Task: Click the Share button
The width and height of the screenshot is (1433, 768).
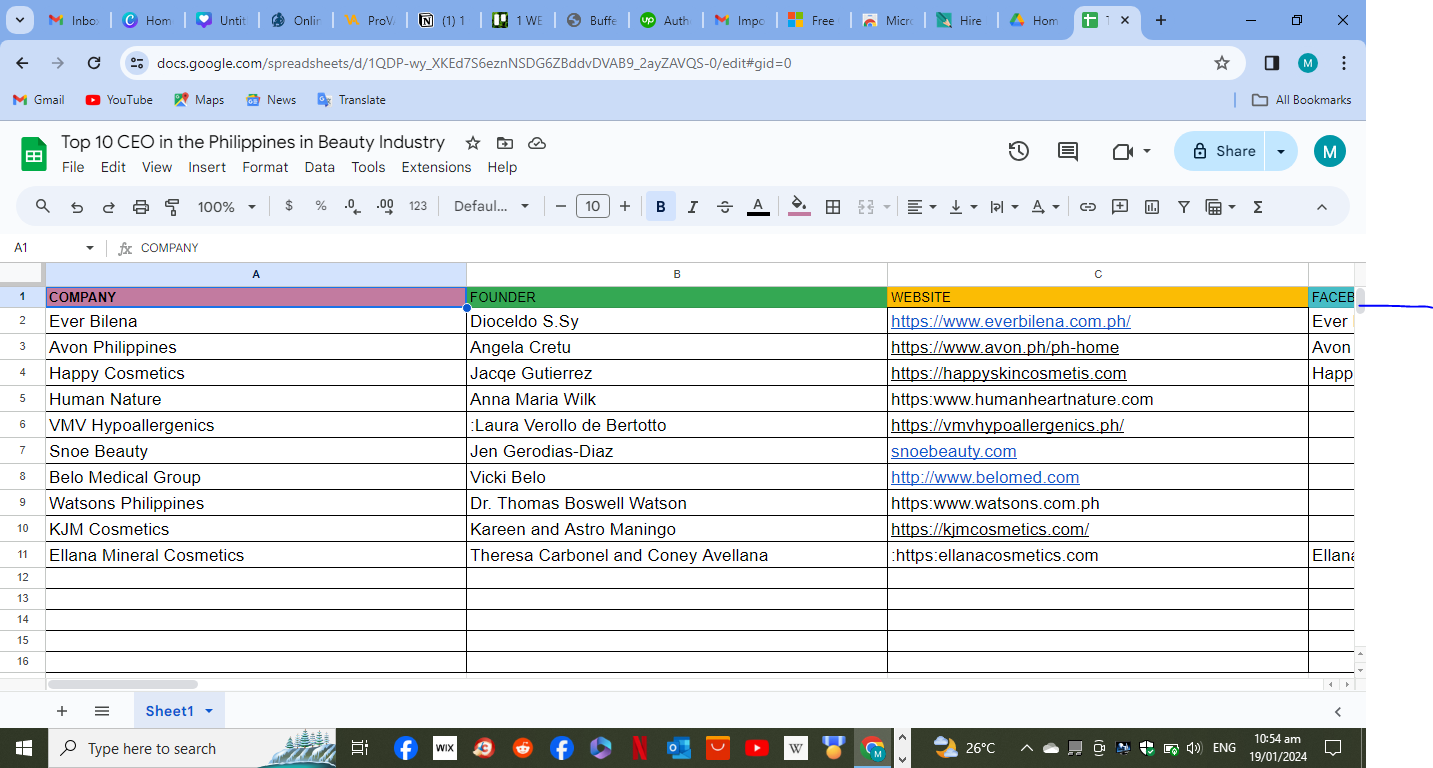Action: 1222,152
